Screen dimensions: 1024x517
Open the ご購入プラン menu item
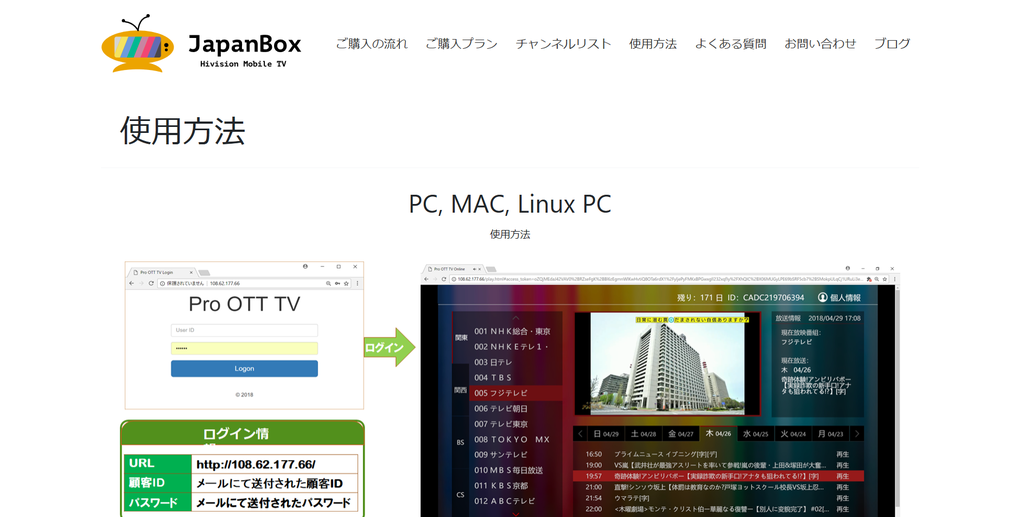click(461, 44)
